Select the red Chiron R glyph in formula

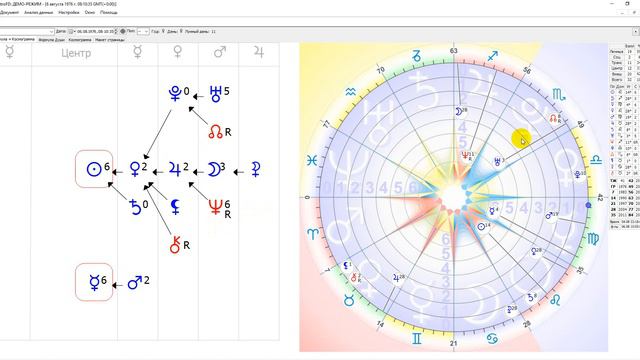click(179, 245)
